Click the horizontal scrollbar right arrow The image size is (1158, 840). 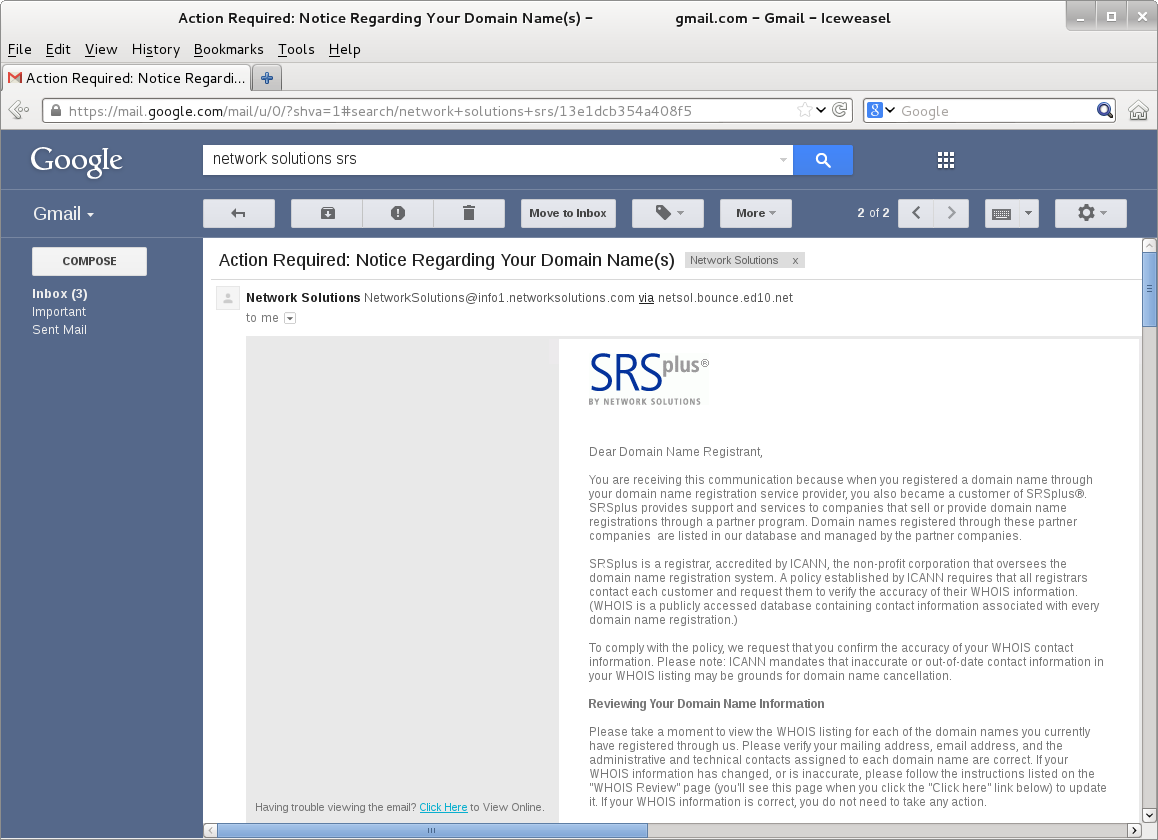pyautogui.click(x=1134, y=830)
